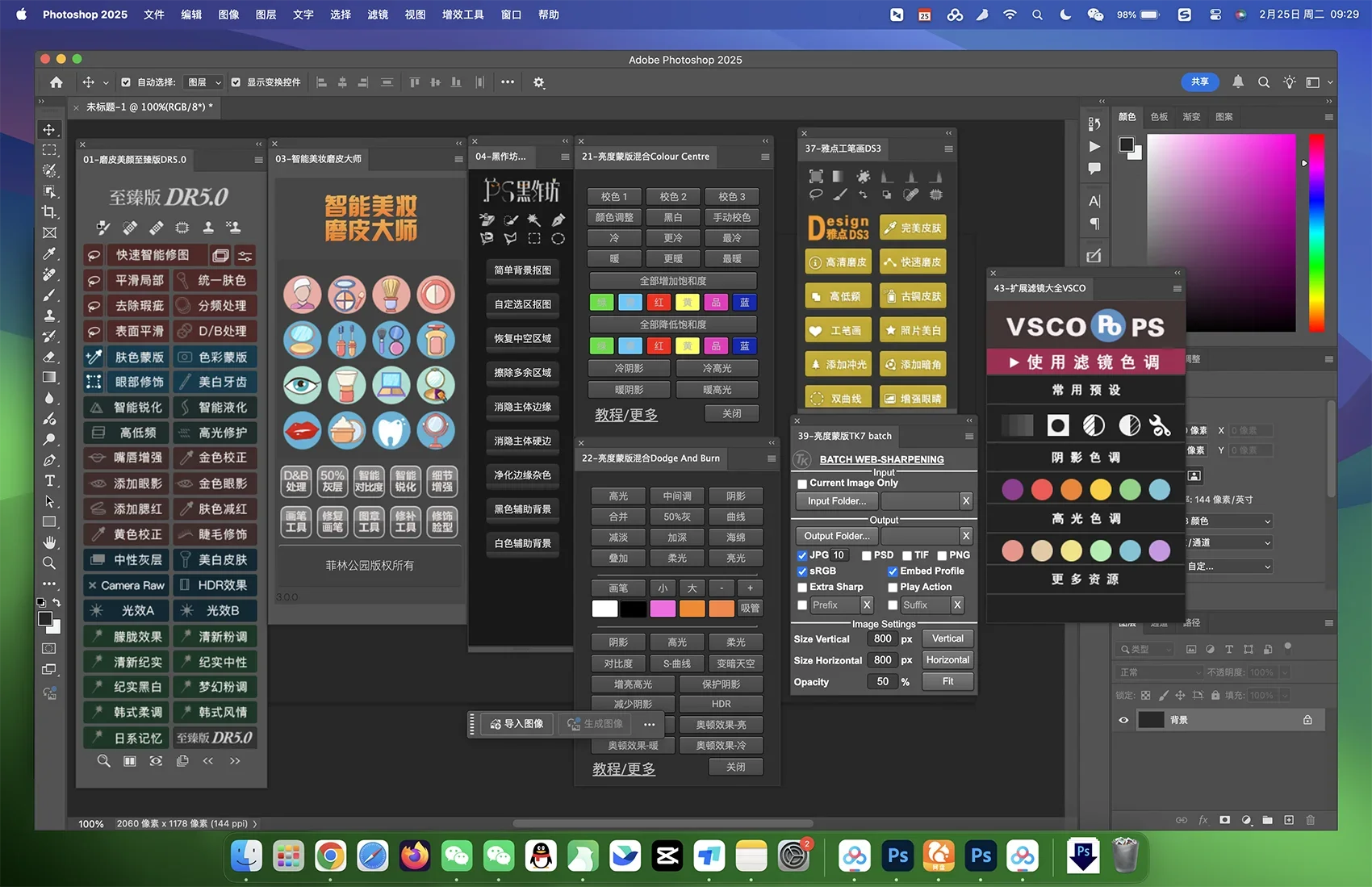This screenshot has width=1372, height=887.
Task: Click the 高清磨皮 button
Action: coord(838,262)
